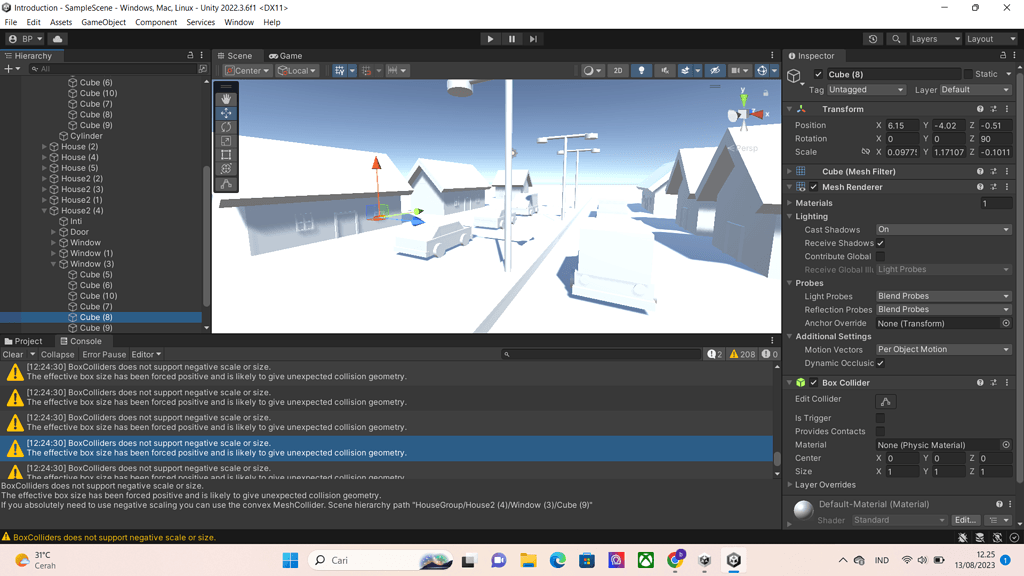Open the Edit button for Default-Material shader
Viewport: 1024px width, 576px height.
(966, 519)
